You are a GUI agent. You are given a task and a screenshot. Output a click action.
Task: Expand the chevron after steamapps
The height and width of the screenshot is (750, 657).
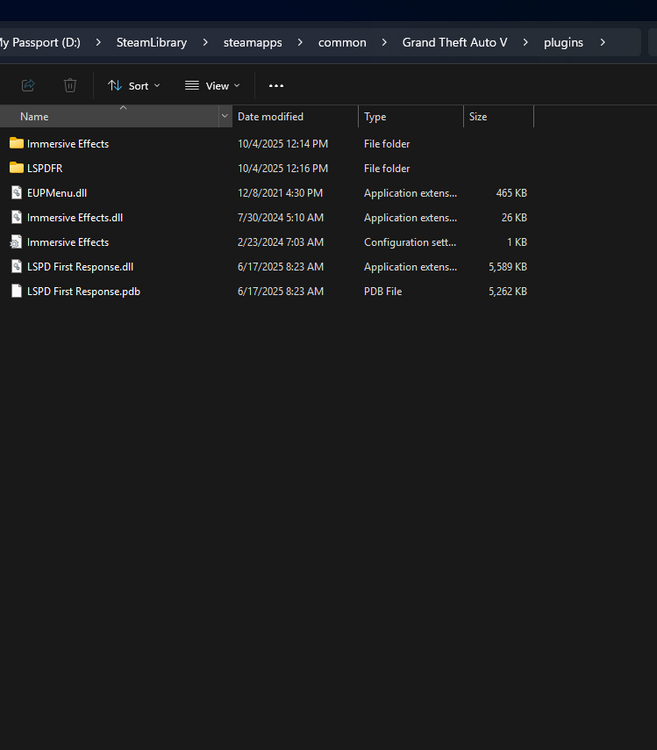[300, 43]
